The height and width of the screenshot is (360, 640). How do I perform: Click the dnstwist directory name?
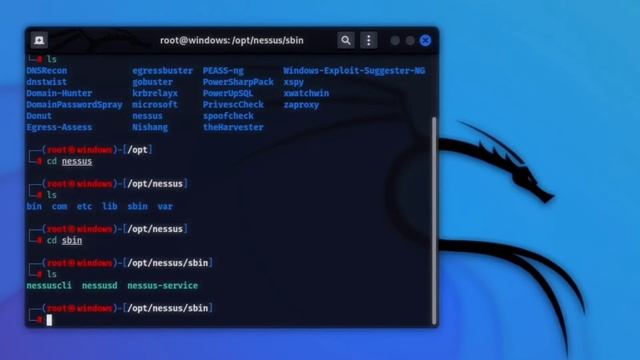point(47,82)
